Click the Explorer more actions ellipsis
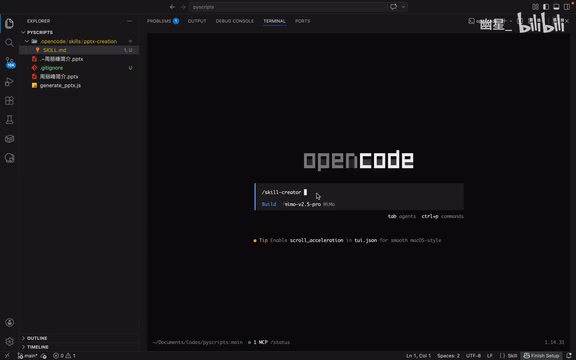Image resolution: width=576 pixels, height=360 pixels. [129, 21]
